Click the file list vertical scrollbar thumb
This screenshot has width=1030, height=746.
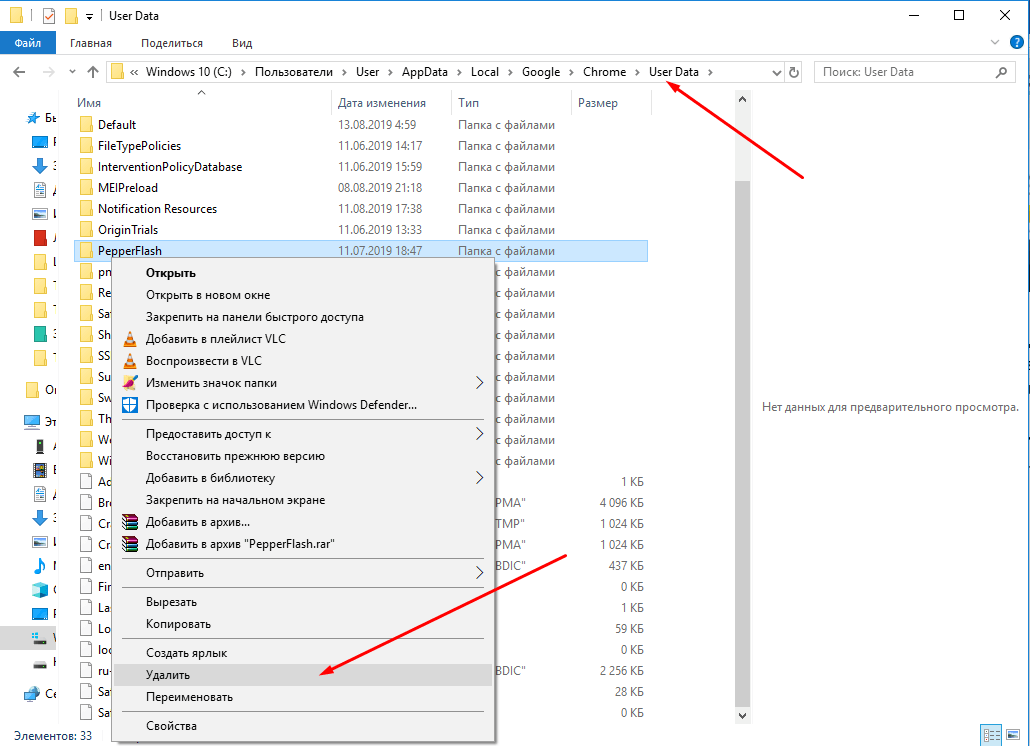point(742,443)
